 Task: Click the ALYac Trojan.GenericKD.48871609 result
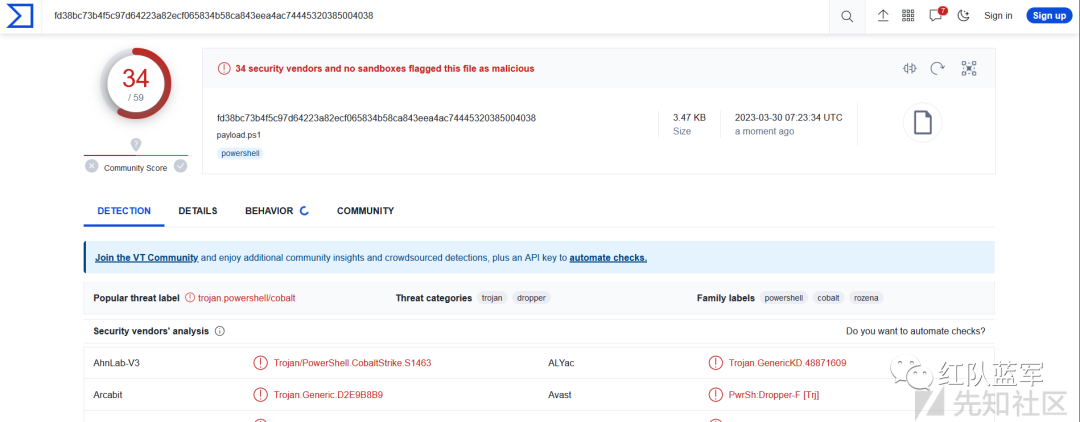[x=787, y=363]
